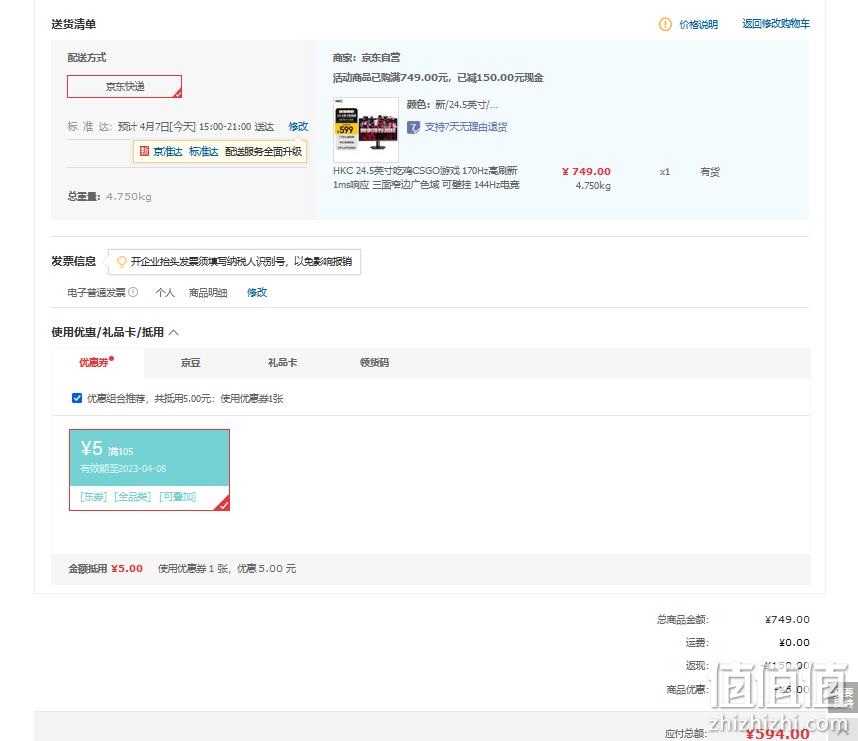Click the 颜色 specification text of product

(452, 105)
